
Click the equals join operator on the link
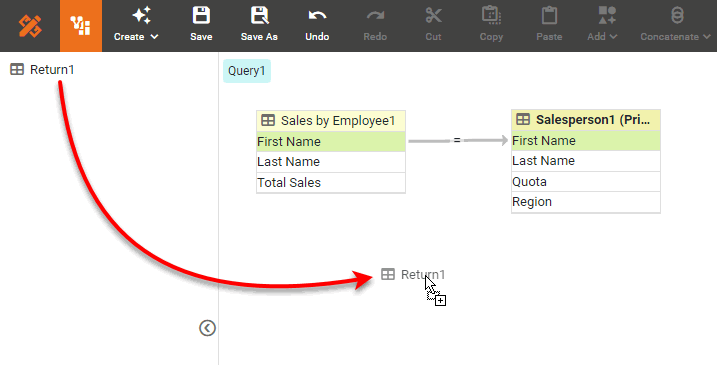pyautogui.click(x=457, y=140)
